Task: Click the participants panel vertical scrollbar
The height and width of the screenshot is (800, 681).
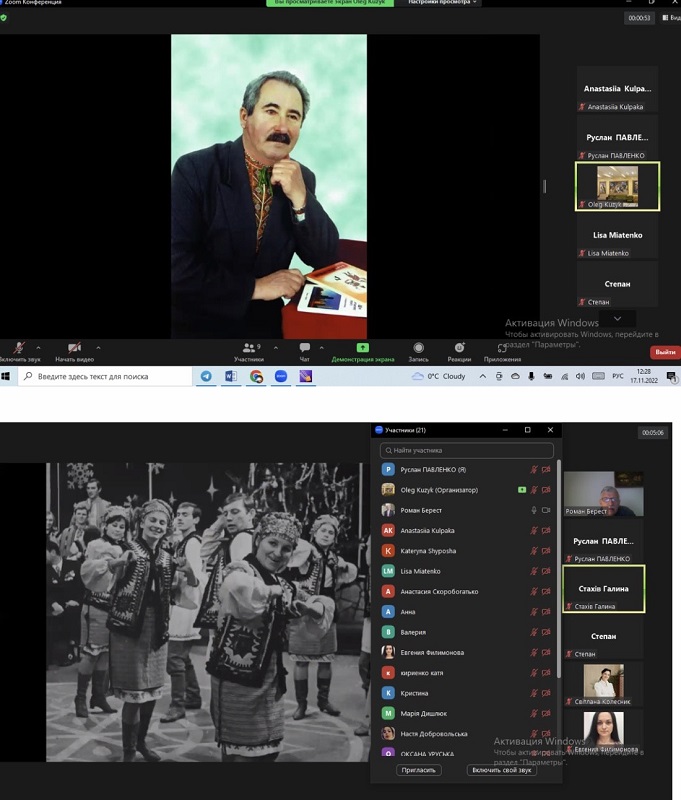Action: [559, 569]
